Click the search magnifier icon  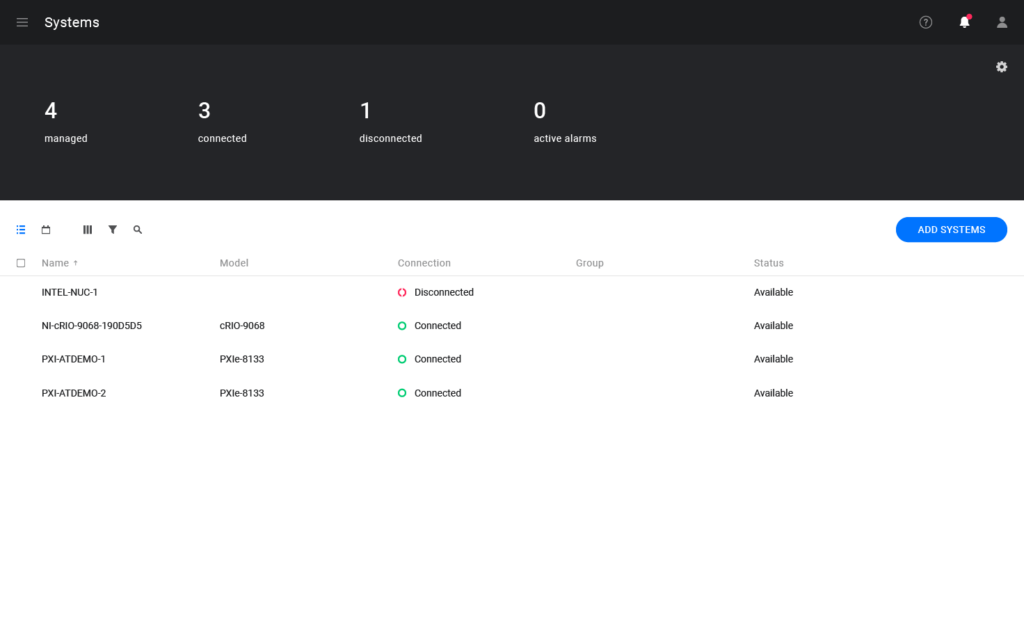click(137, 229)
